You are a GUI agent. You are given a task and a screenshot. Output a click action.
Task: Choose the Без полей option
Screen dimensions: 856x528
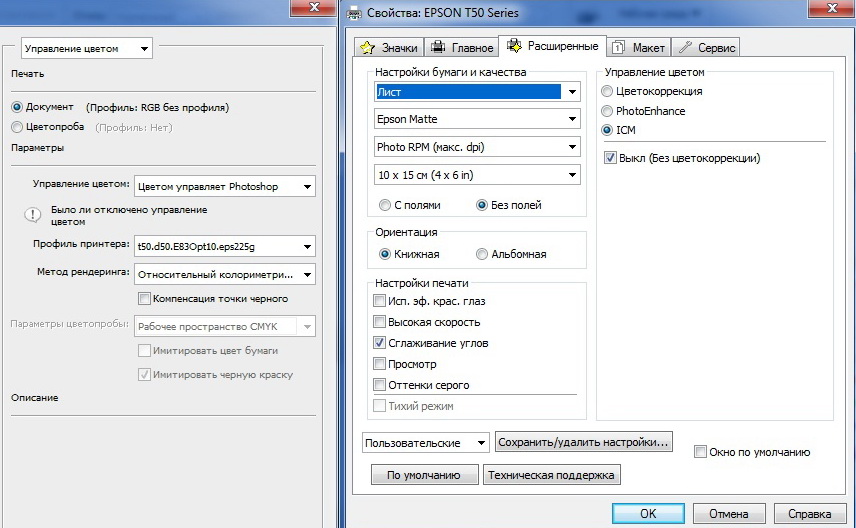click(x=482, y=205)
